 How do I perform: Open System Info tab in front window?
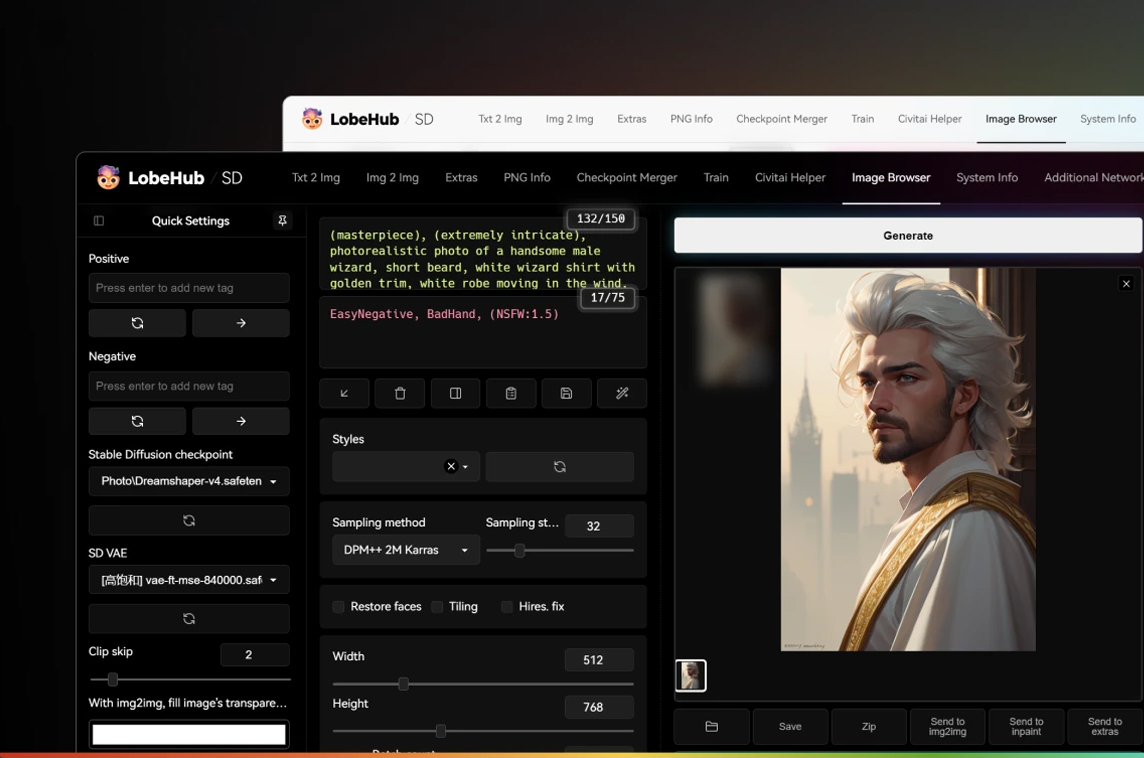coord(986,177)
